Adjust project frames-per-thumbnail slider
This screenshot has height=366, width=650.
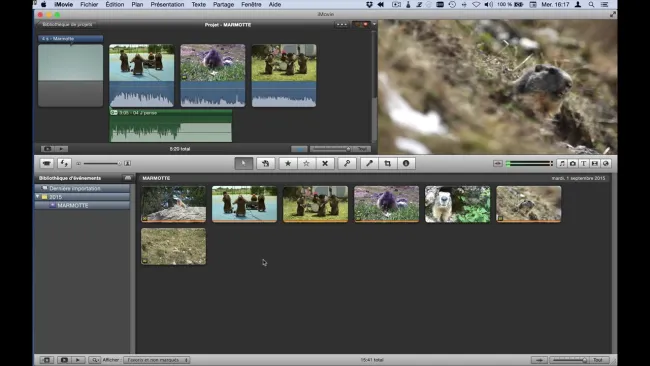pyautogui.click(x=330, y=149)
